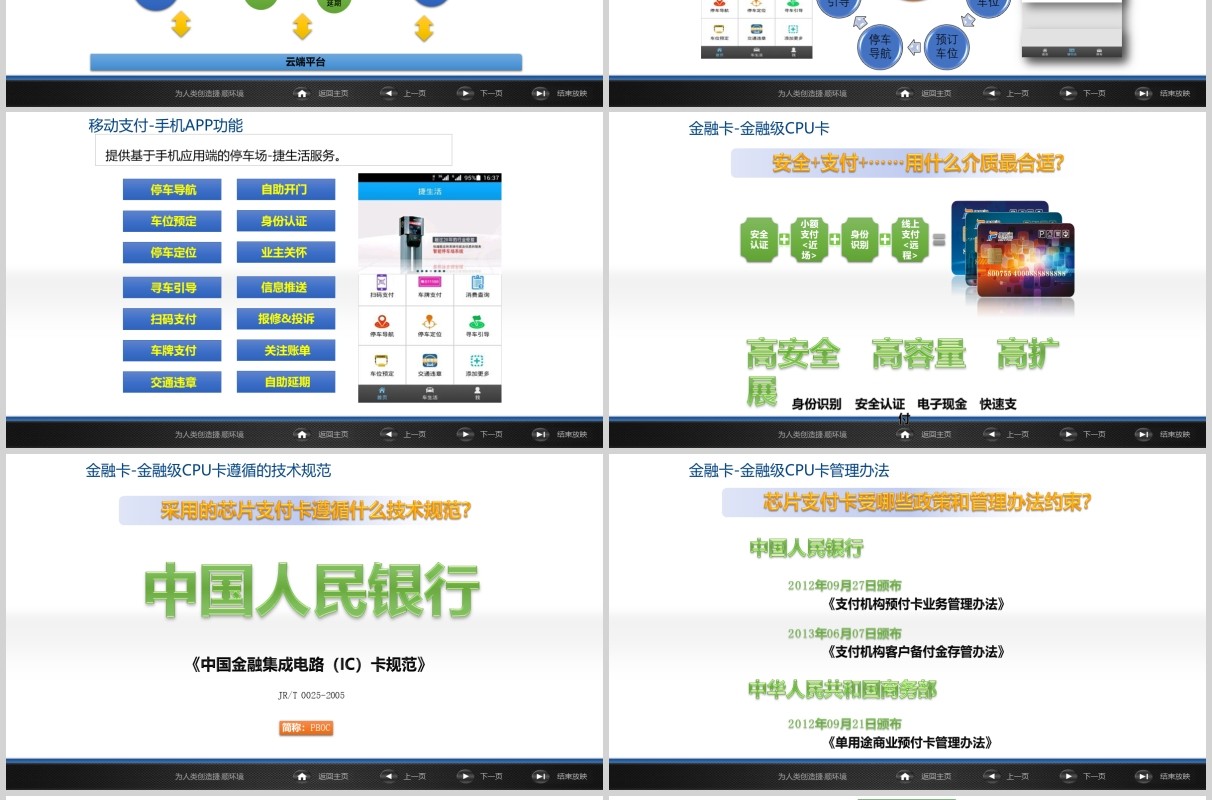Click the blue 关注账单 button
Screen dimensions: 1212x800
pos(285,351)
